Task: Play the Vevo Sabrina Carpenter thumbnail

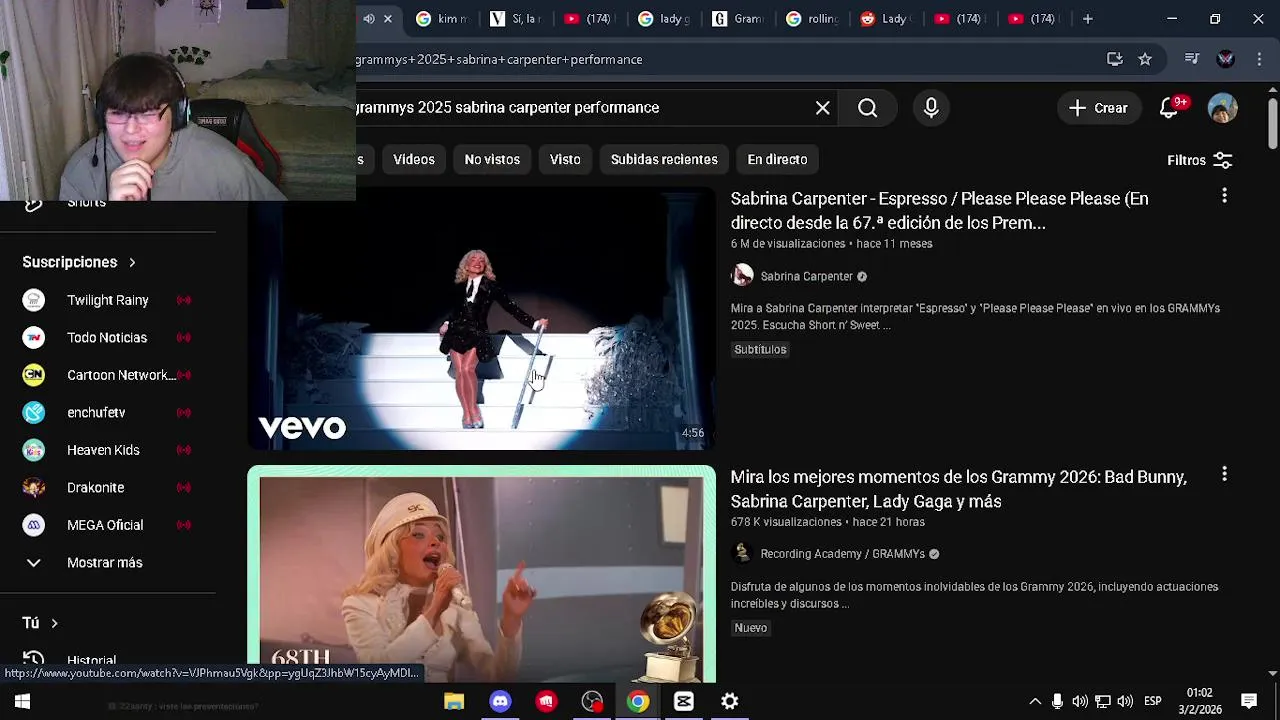Action: point(482,318)
